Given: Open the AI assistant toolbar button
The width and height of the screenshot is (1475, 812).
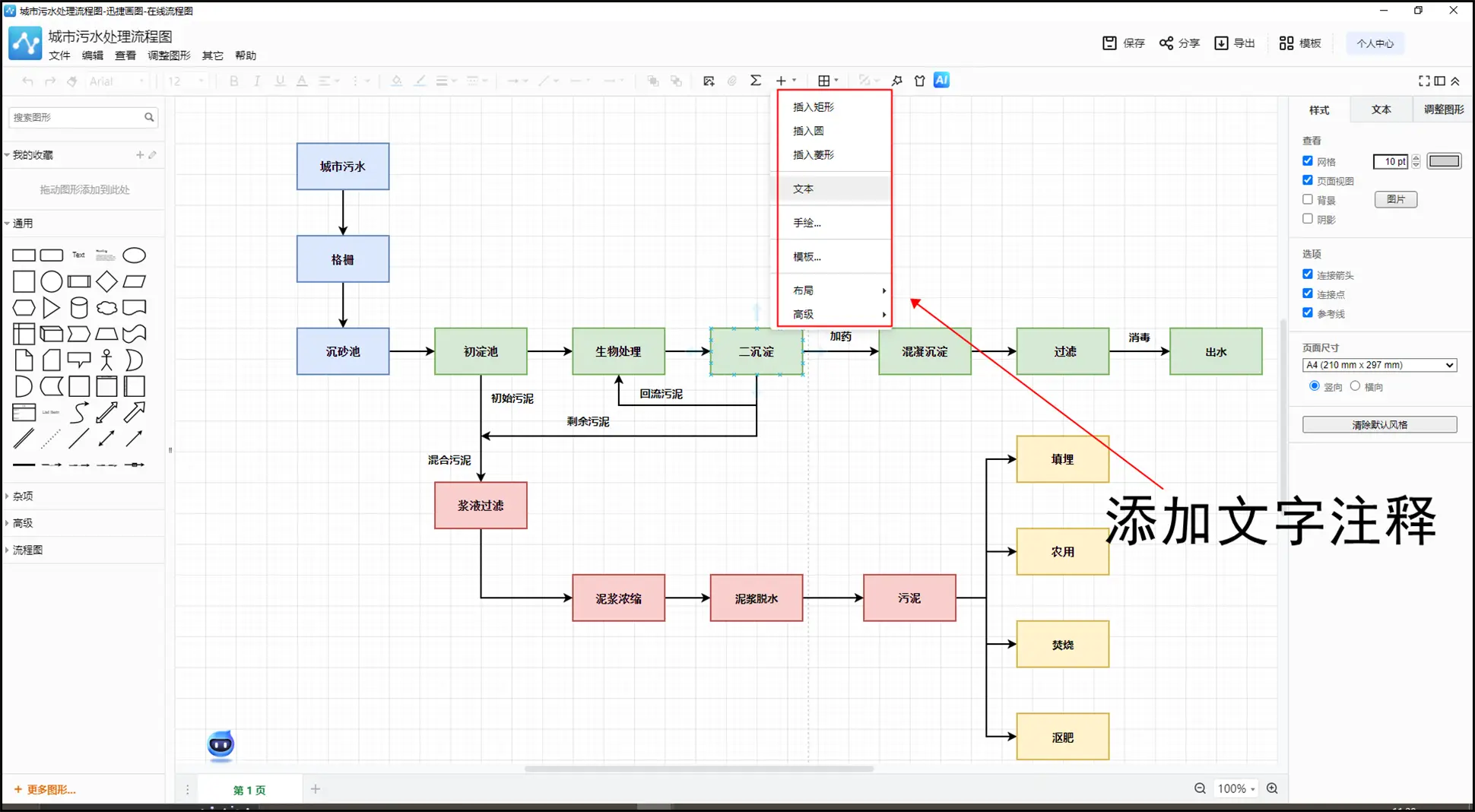Looking at the screenshot, I should tap(941, 80).
